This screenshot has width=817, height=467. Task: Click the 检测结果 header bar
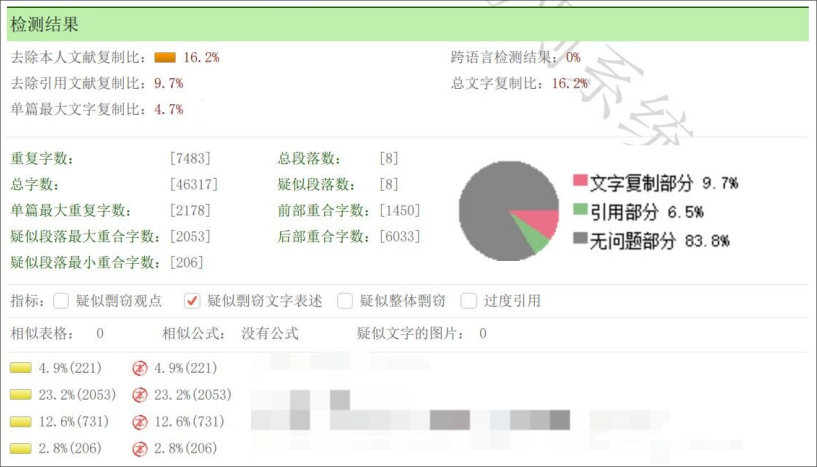point(408,24)
